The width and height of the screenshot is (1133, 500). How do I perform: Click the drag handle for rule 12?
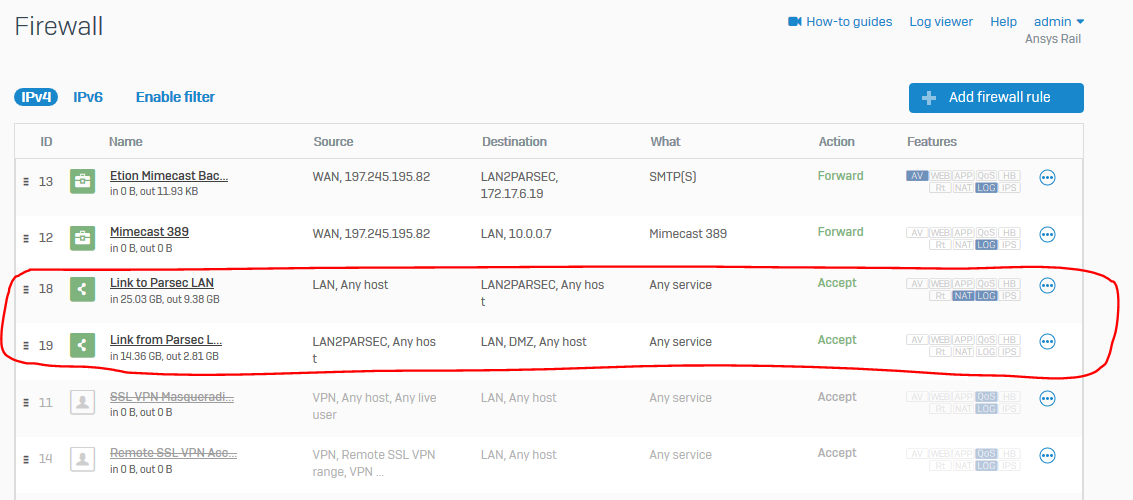coord(27,238)
